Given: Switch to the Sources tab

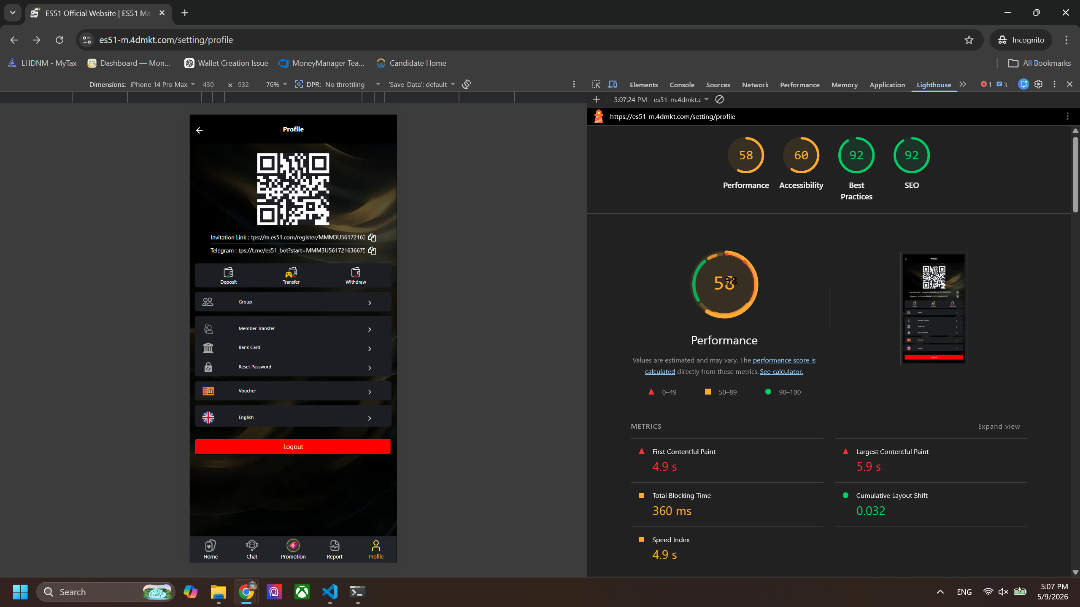Looking at the screenshot, I should (718, 84).
